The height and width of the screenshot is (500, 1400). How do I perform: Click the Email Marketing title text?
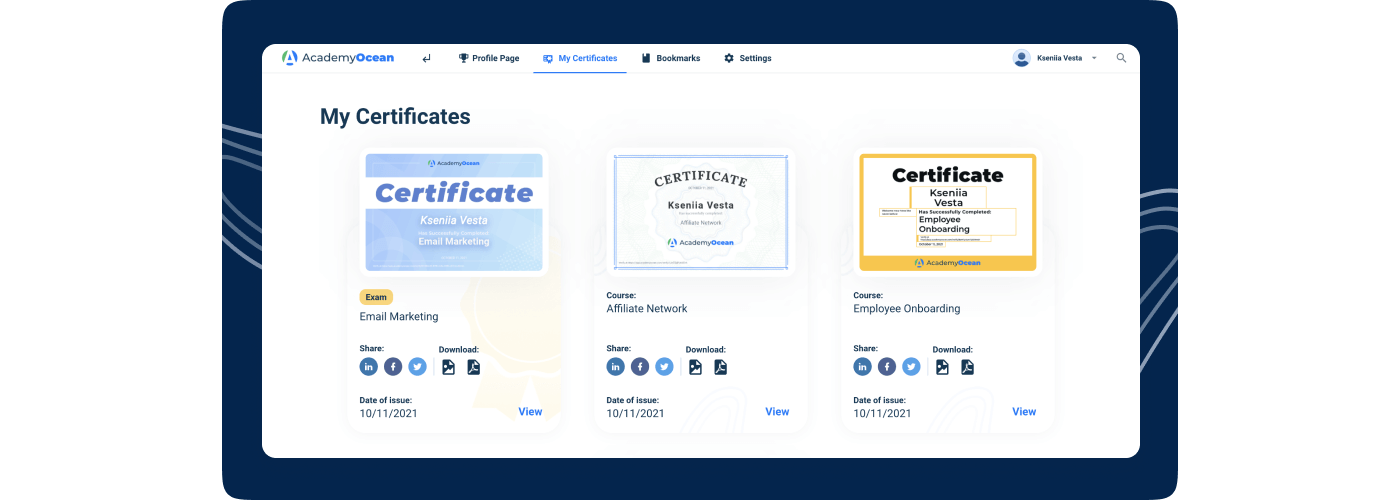click(x=399, y=317)
